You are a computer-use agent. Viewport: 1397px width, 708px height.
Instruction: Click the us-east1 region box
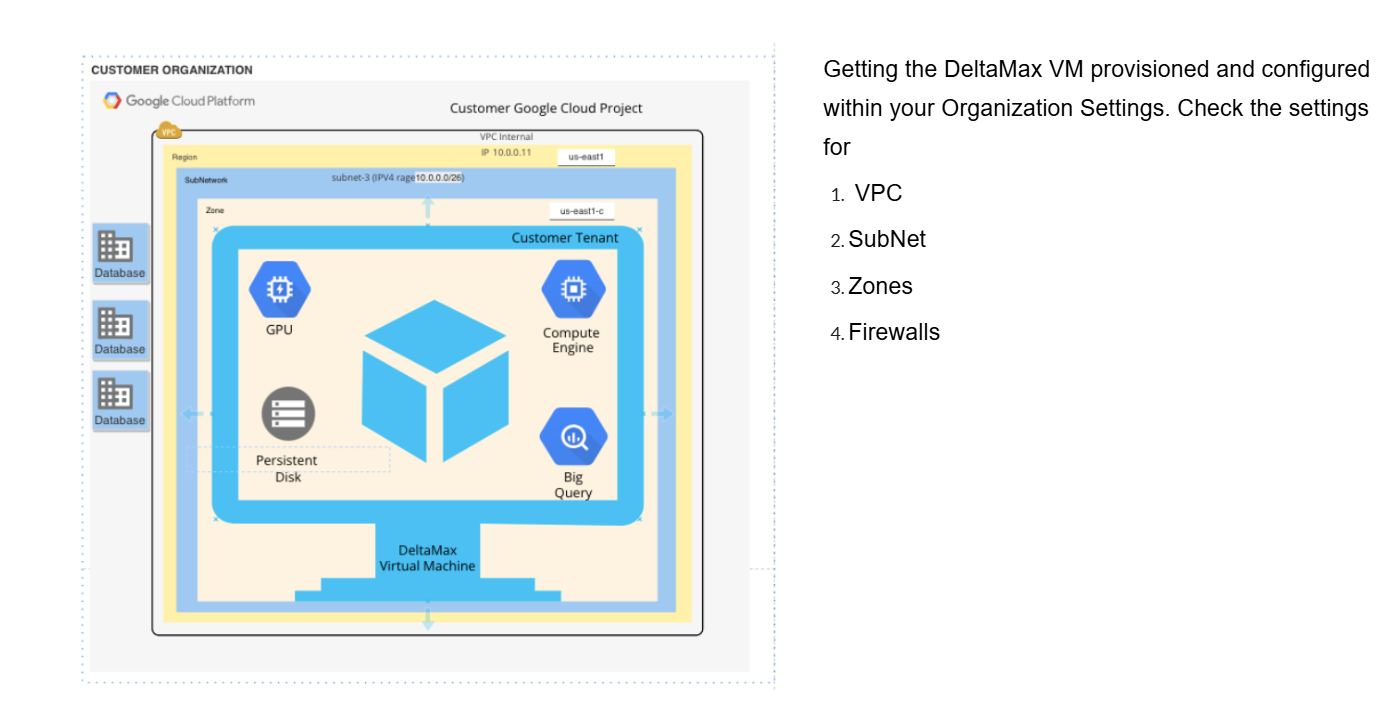coord(586,157)
